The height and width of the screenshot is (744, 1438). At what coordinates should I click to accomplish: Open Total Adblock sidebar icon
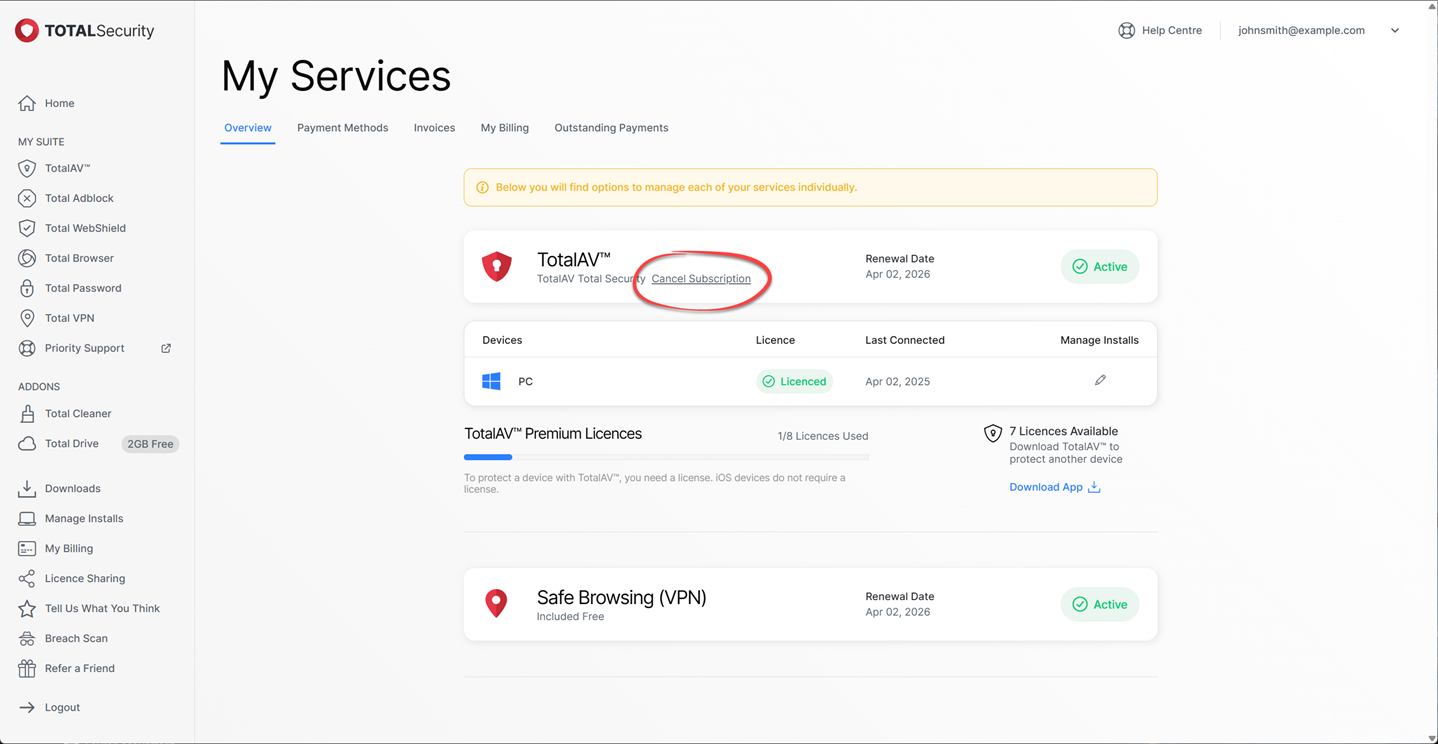click(x=27, y=198)
